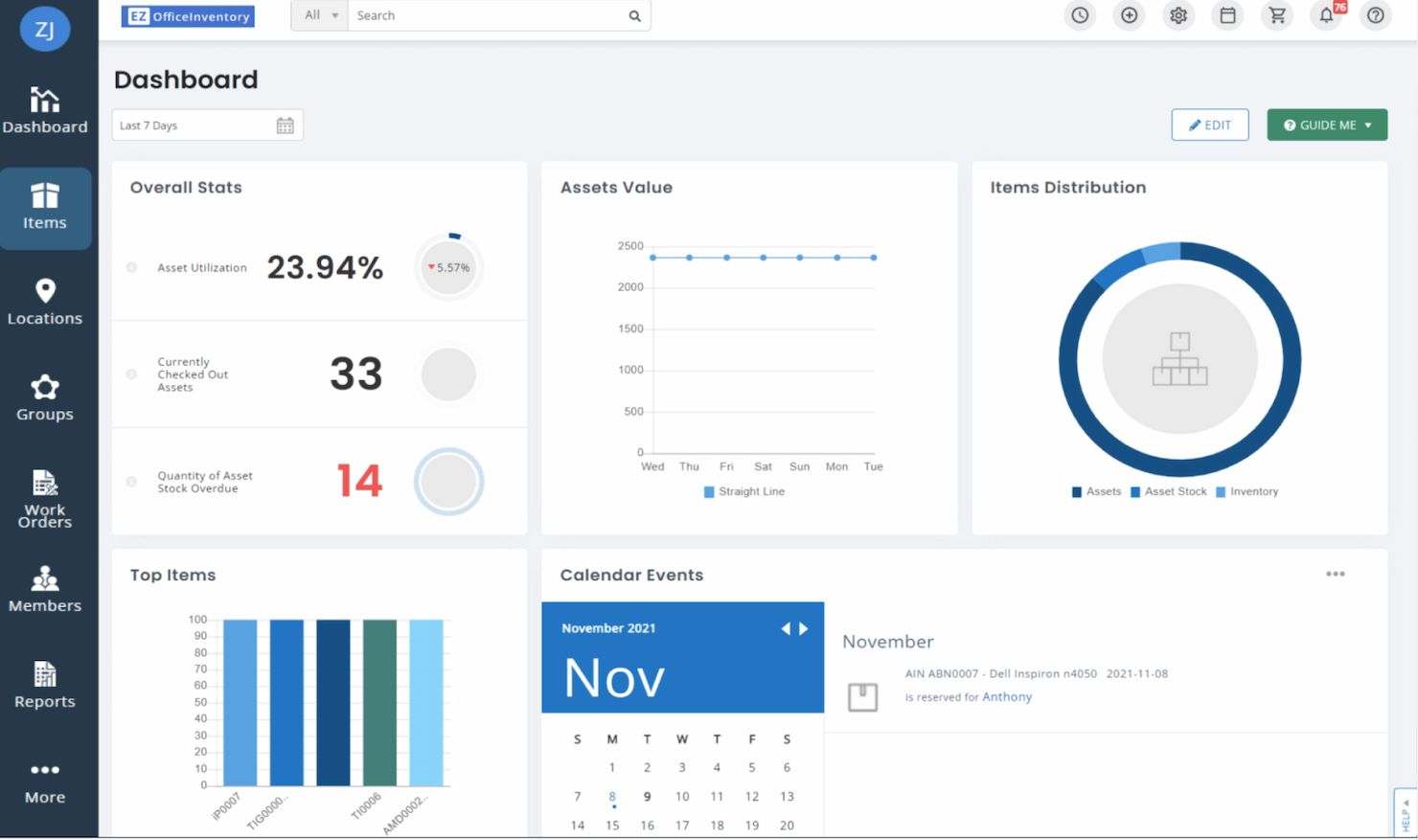Open the calendar icon in the top bar
Viewport: 1418px width, 840px height.
pos(1227,15)
